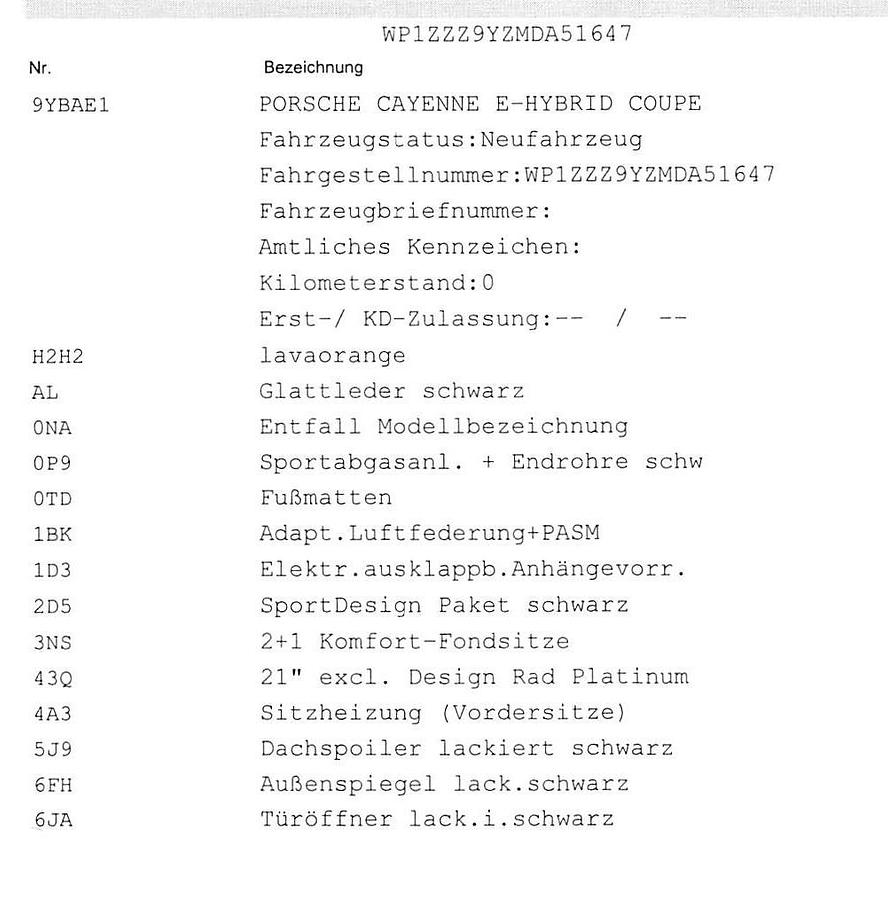The height and width of the screenshot is (900, 888).
Task: Click the VIN number at the top
Action: click(506, 34)
